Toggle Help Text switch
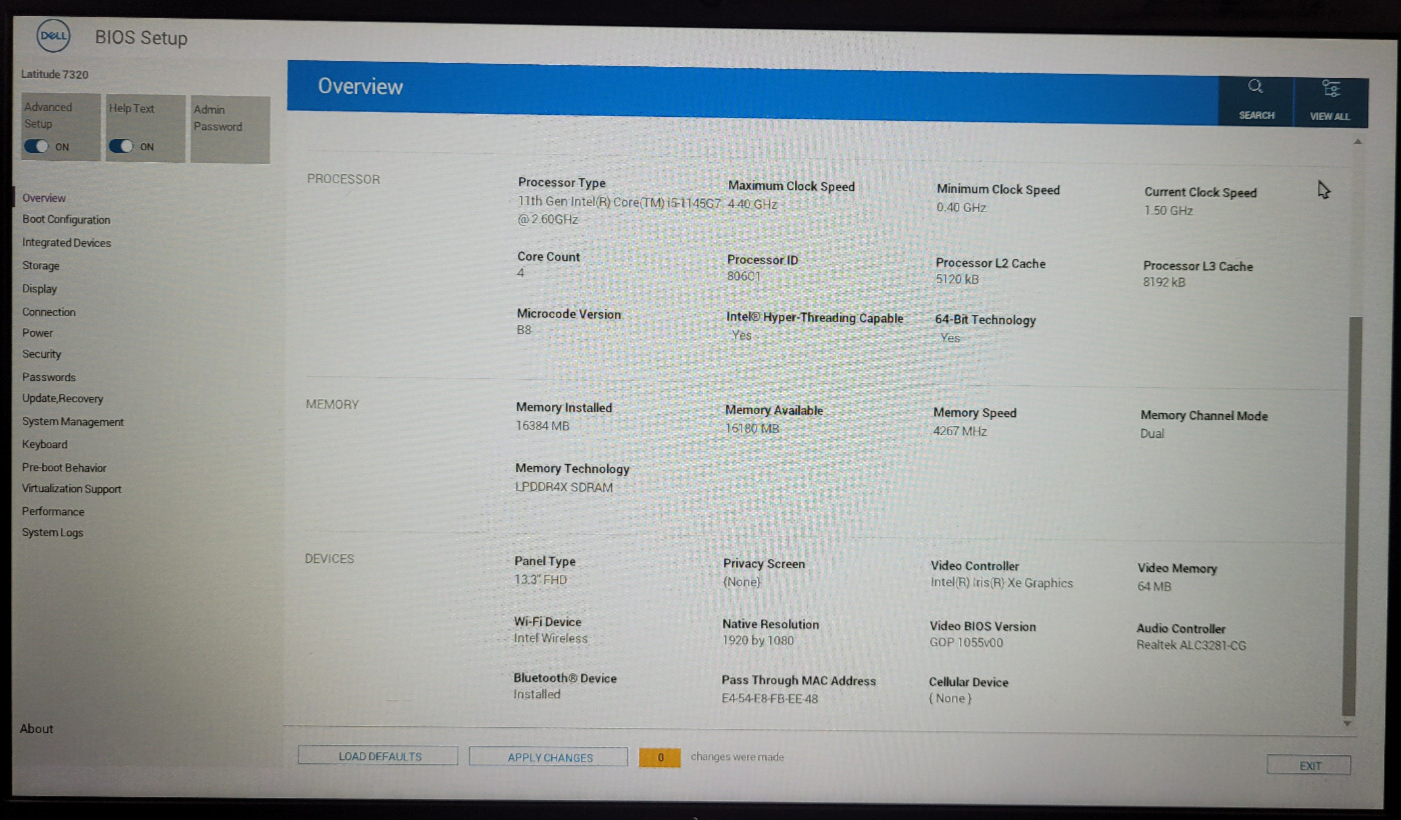The width and height of the screenshot is (1401, 820). [121, 146]
